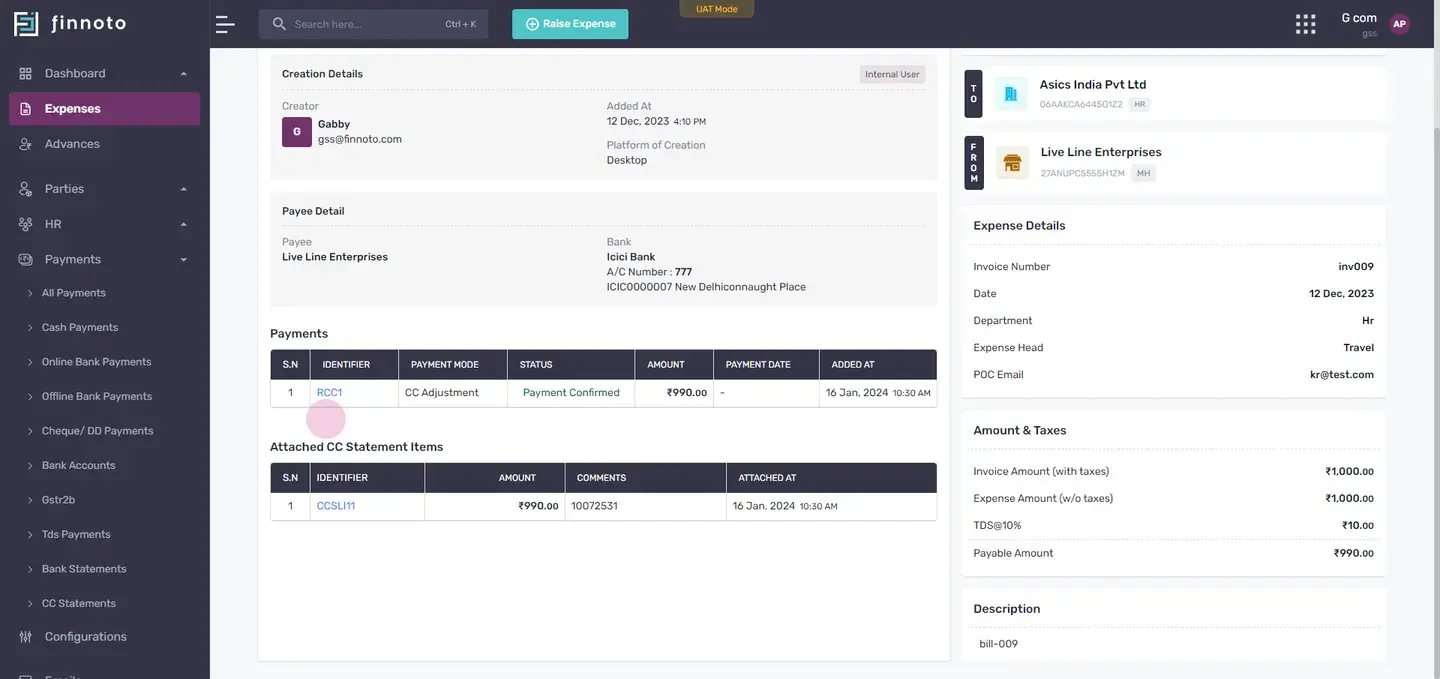This screenshot has width=1440, height=679.
Task: Click the Live Line Enterprises store icon
Action: pos(1012,162)
